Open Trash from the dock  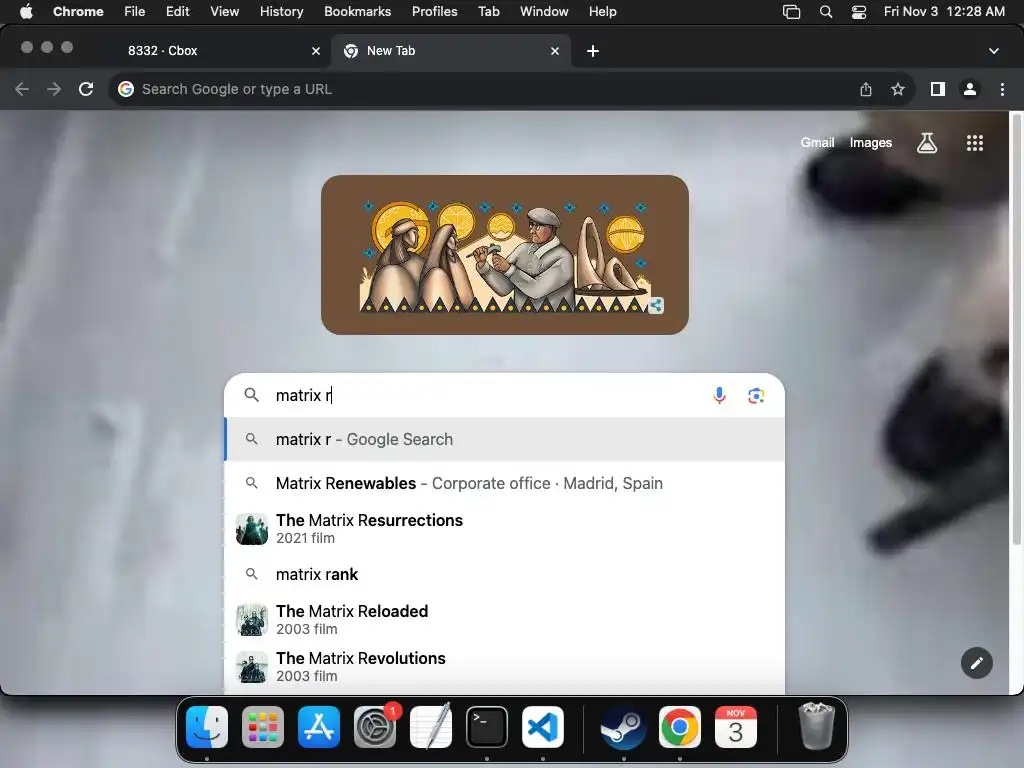click(816, 726)
